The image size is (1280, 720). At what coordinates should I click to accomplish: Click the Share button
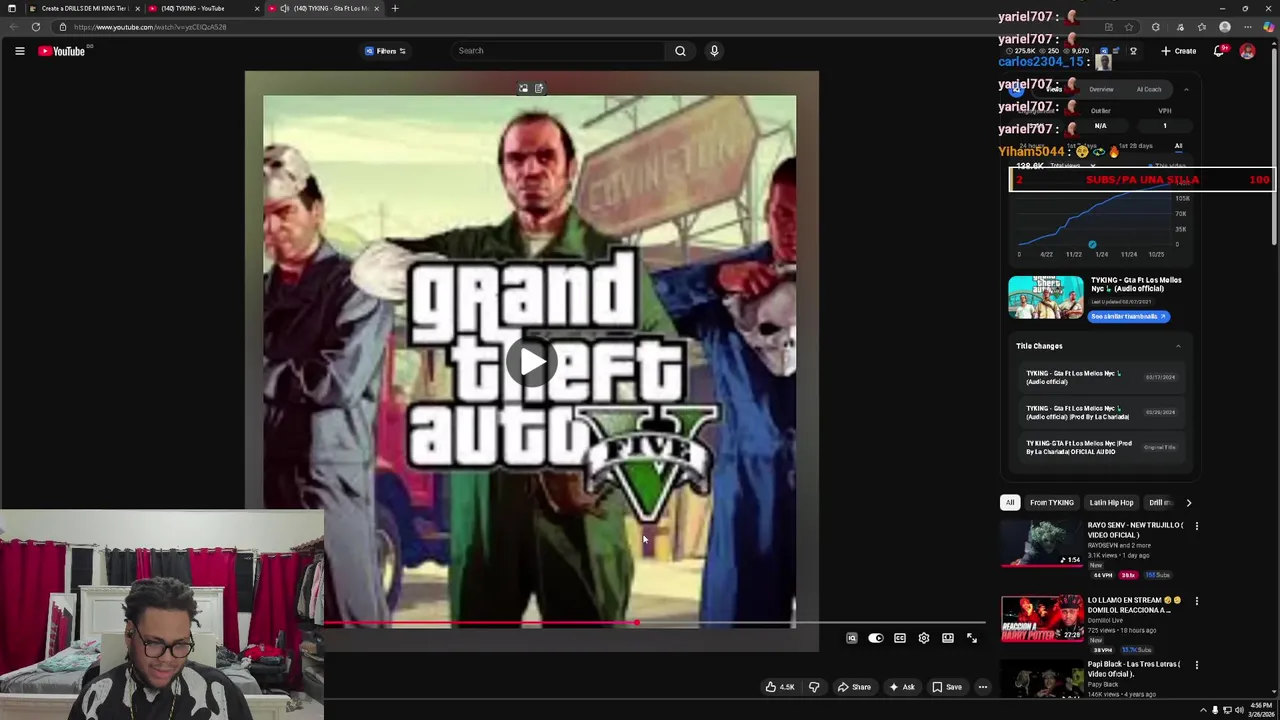(x=854, y=687)
